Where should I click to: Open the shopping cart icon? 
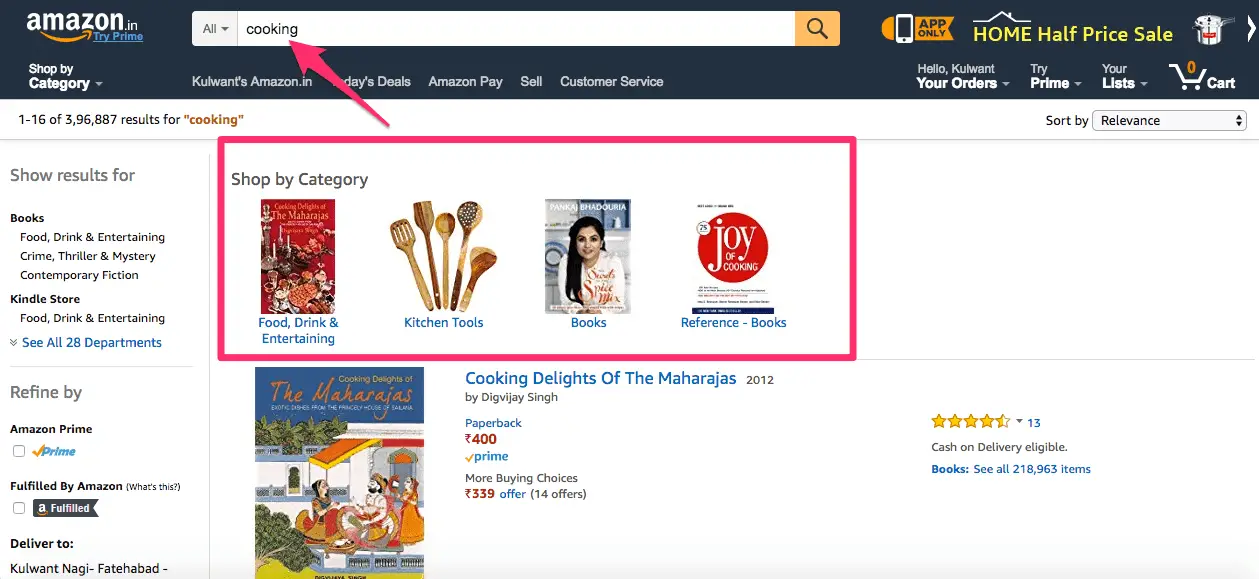click(1207, 76)
